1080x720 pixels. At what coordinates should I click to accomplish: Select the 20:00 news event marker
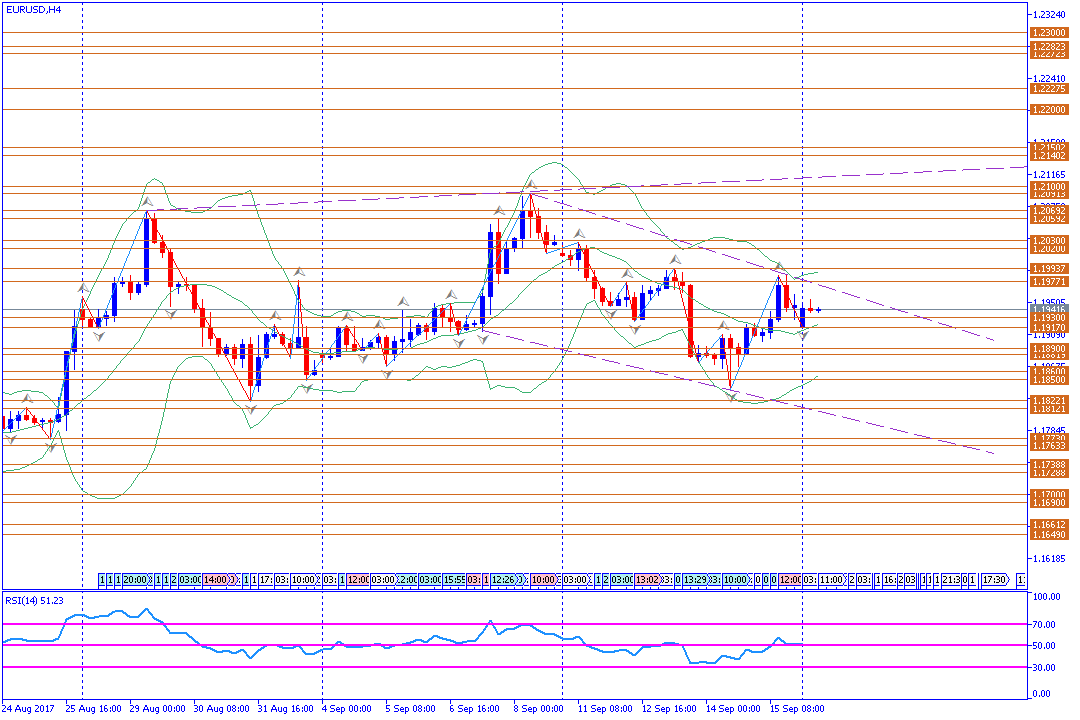point(136,580)
